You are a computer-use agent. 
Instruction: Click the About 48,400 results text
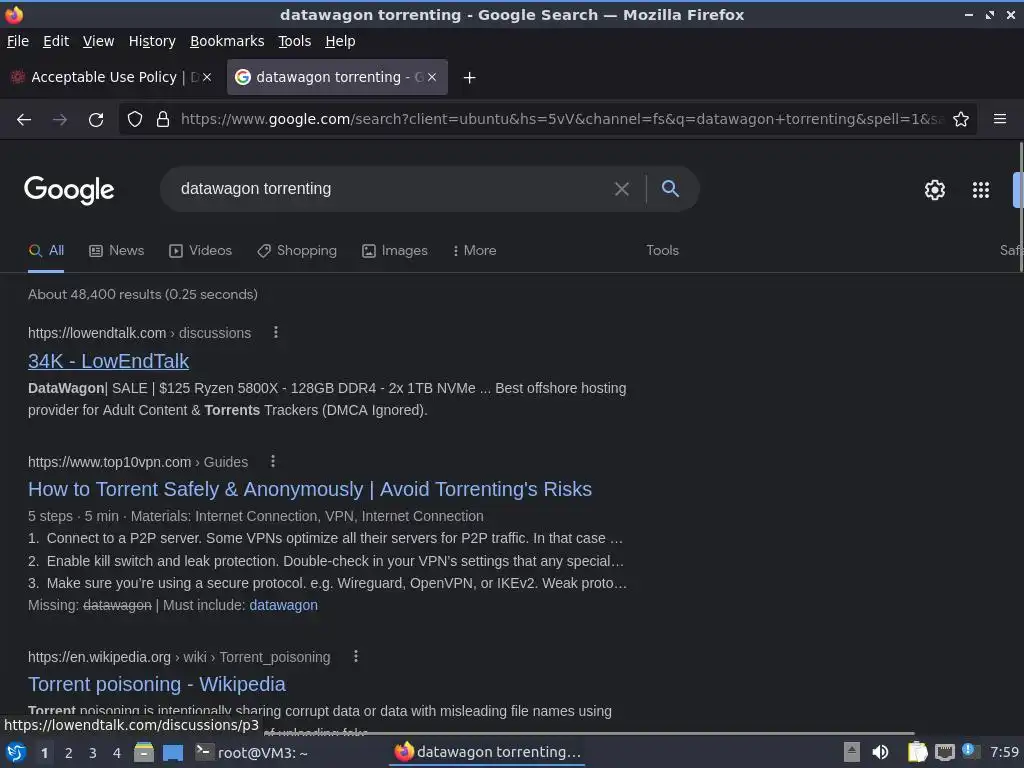142,295
